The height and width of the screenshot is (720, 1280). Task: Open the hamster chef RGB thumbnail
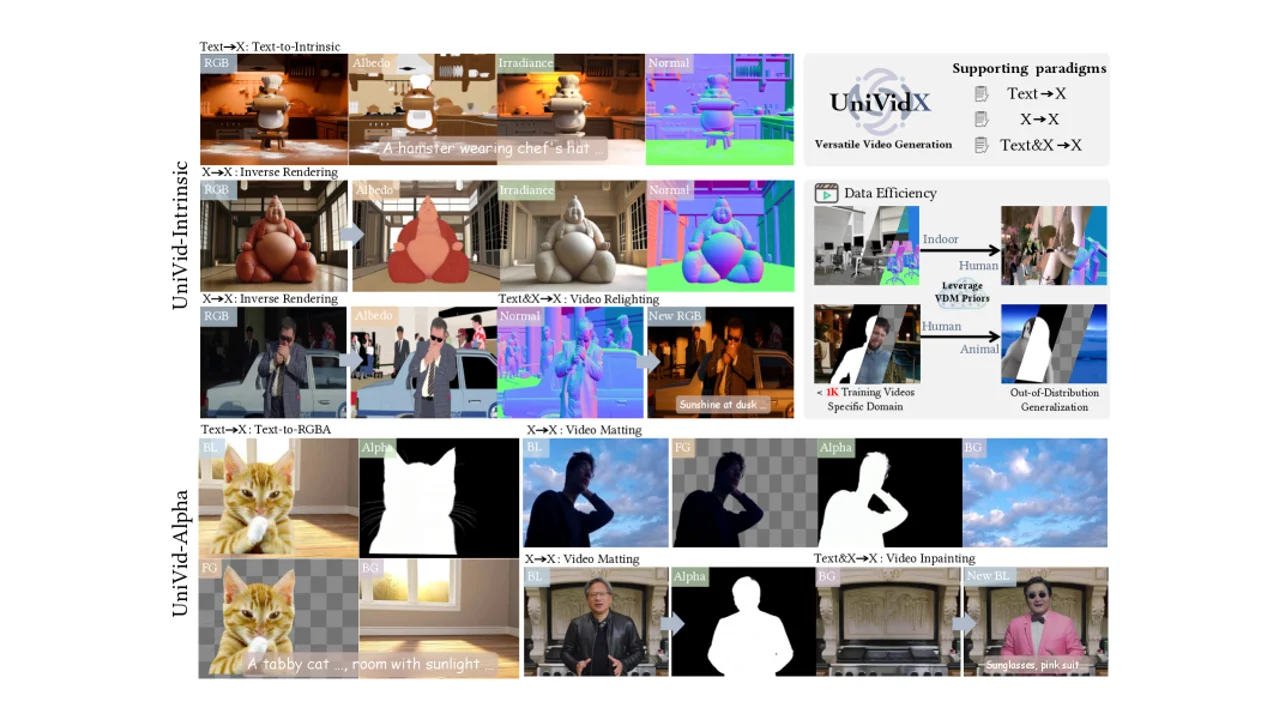274,109
